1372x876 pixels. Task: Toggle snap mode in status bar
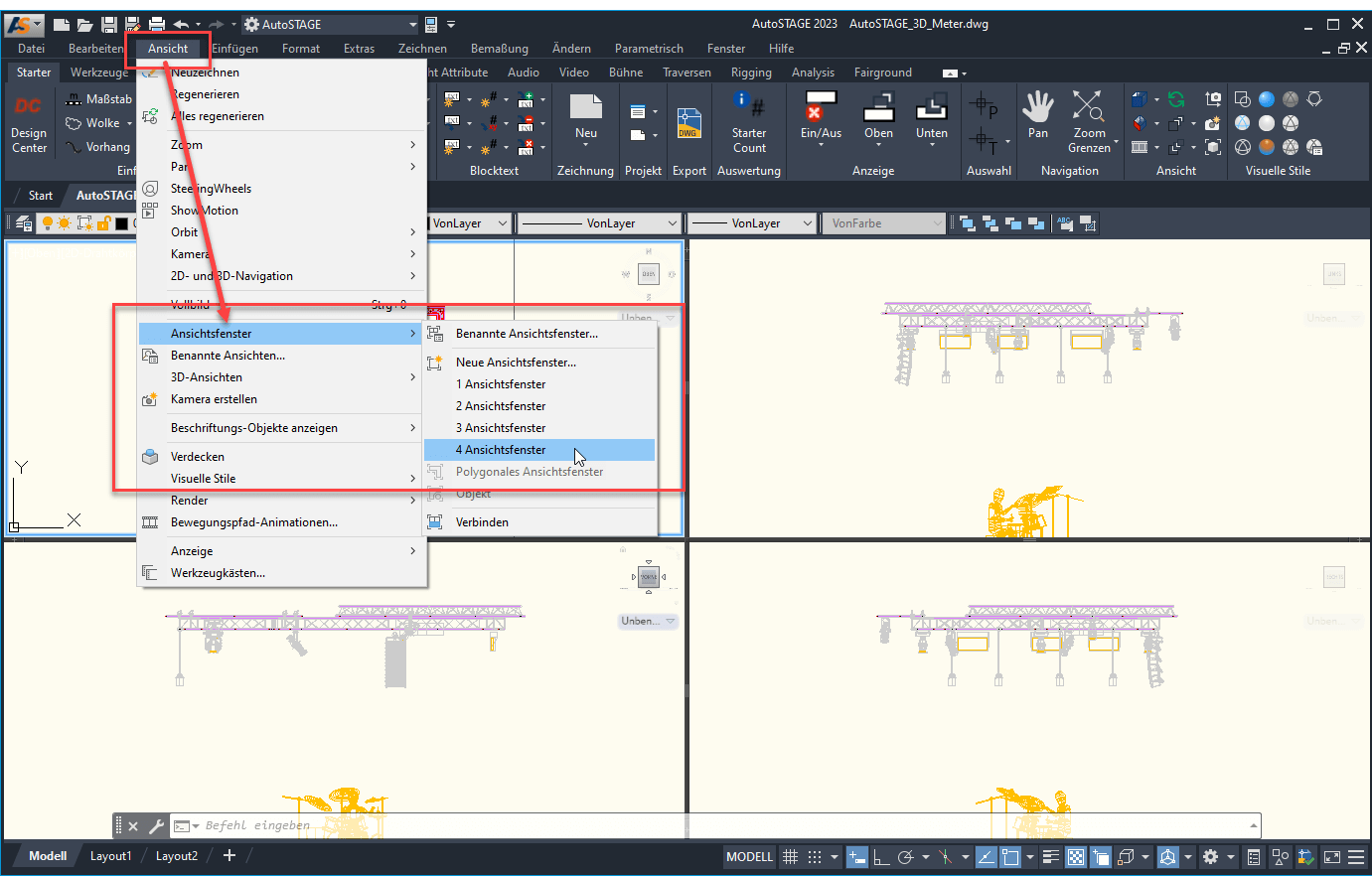815,856
